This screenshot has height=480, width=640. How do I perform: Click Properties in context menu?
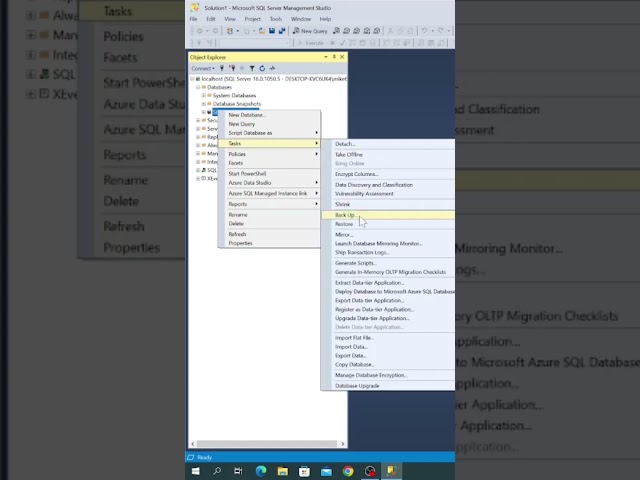click(x=269, y=243)
